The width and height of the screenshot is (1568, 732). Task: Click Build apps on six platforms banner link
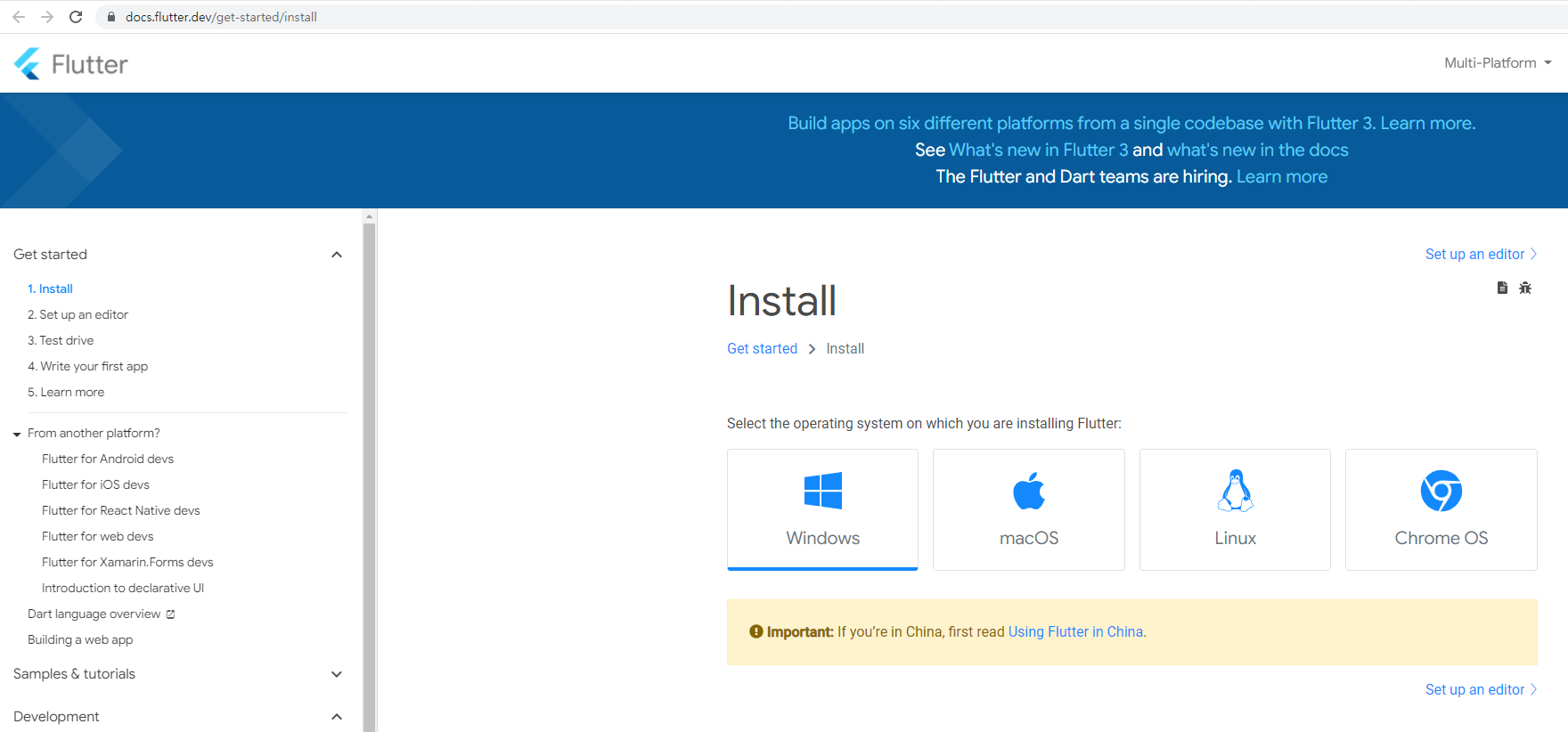tap(1131, 123)
